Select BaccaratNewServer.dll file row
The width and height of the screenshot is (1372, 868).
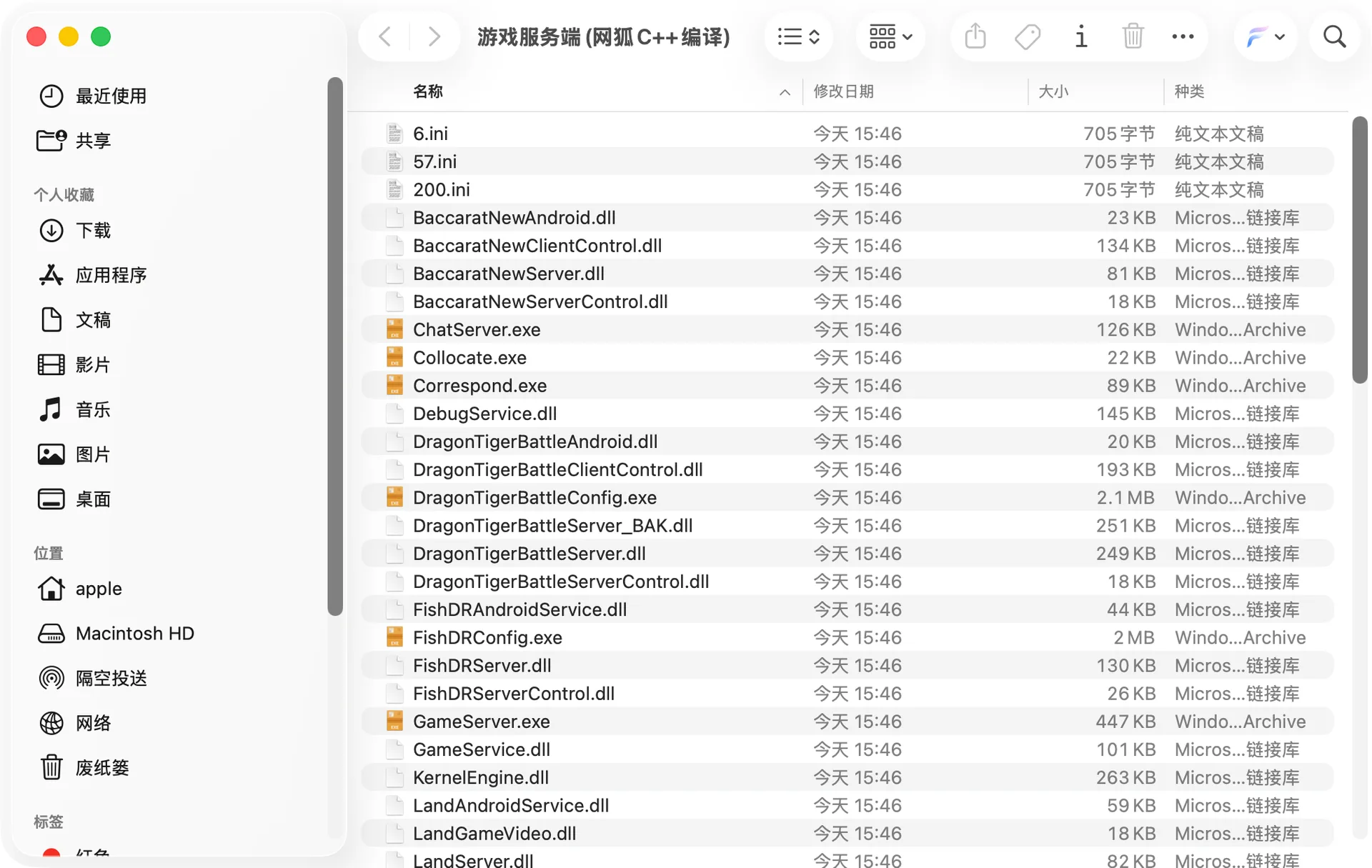[847, 274]
